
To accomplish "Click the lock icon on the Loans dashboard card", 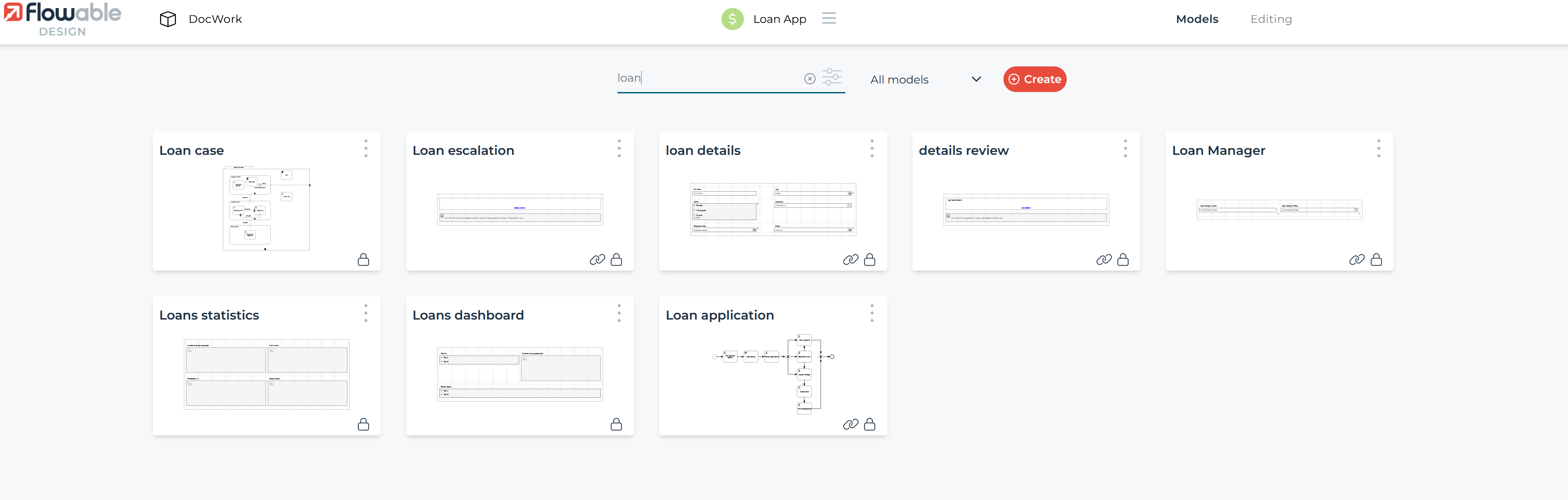I will [x=617, y=425].
